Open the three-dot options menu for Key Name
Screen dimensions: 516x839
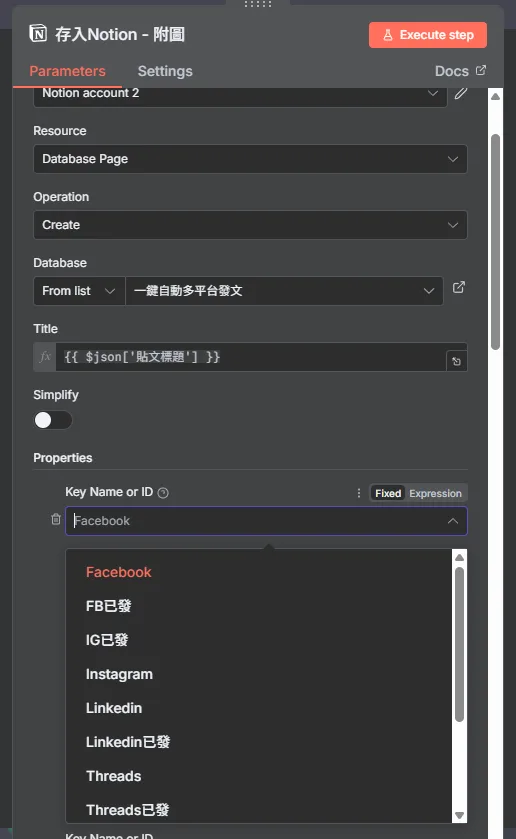tap(359, 493)
